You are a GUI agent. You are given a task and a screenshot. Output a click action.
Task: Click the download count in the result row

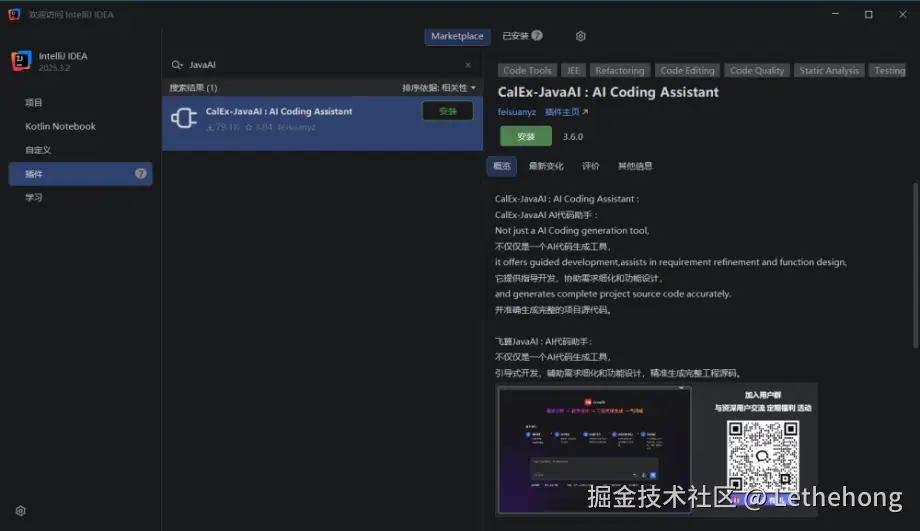point(222,127)
